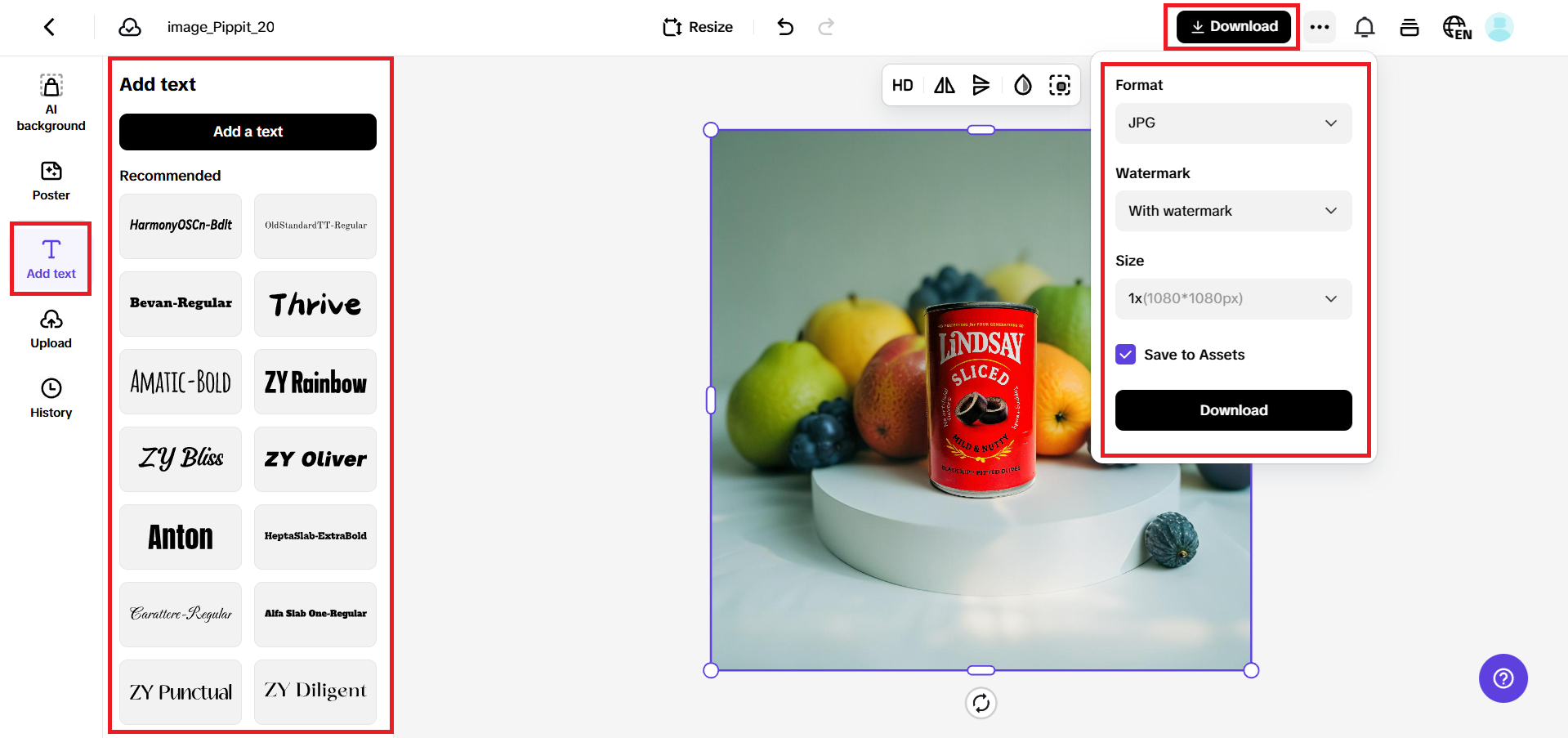Uncheck Save to Assets checkbox
This screenshot has height=738, width=1568.
click(1126, 355)
